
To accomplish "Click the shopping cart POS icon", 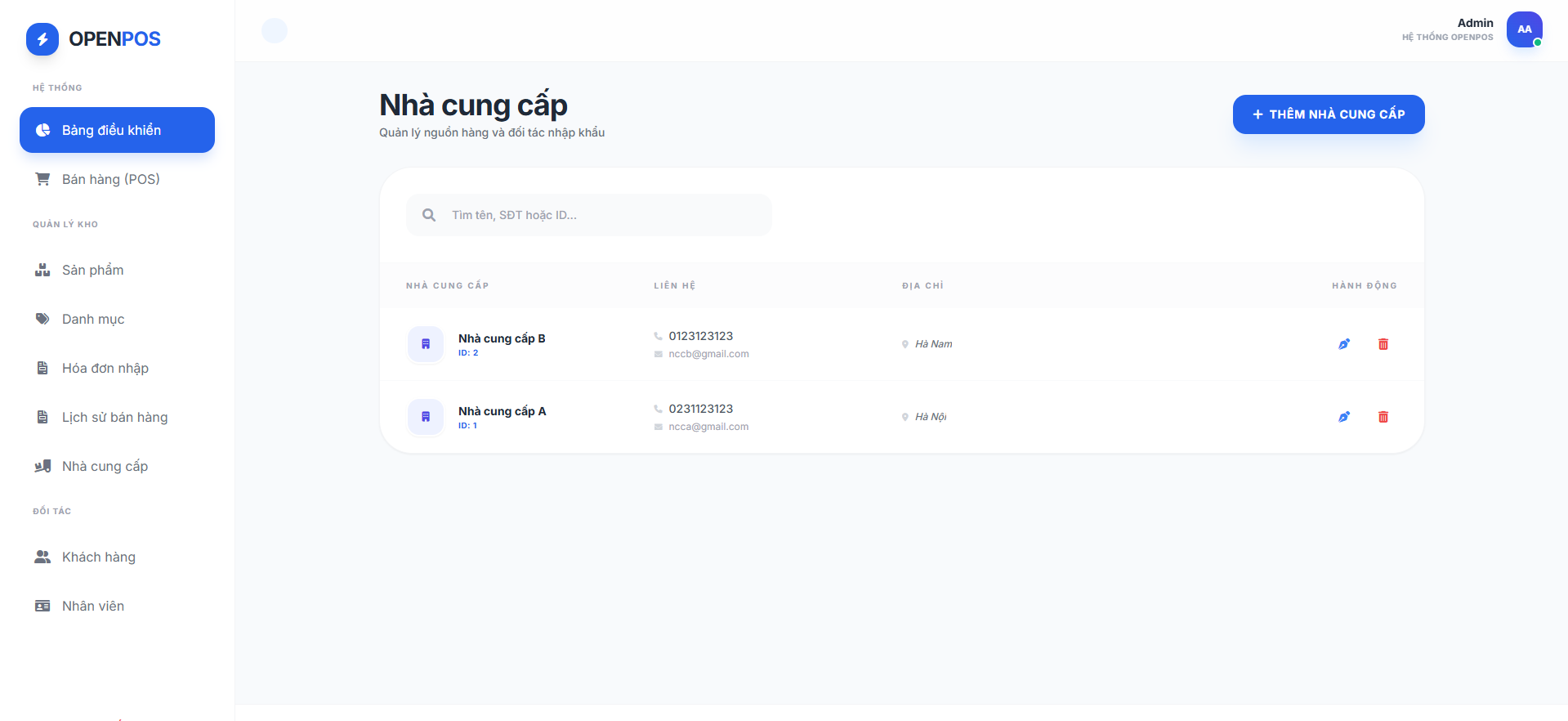I will pyautogui.click(x=42, y=179).
